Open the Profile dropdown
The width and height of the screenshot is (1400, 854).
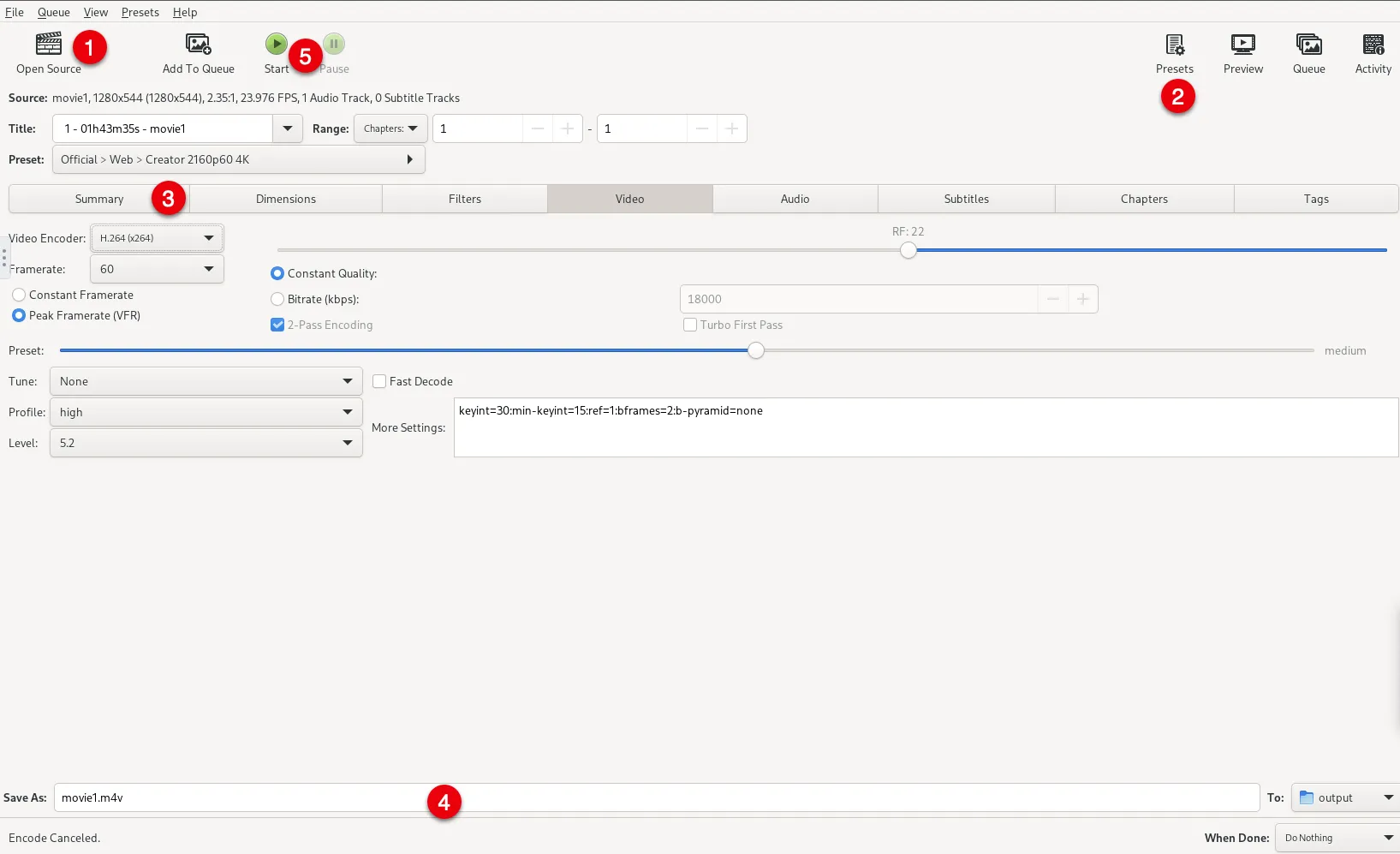(x=206, y=412)
